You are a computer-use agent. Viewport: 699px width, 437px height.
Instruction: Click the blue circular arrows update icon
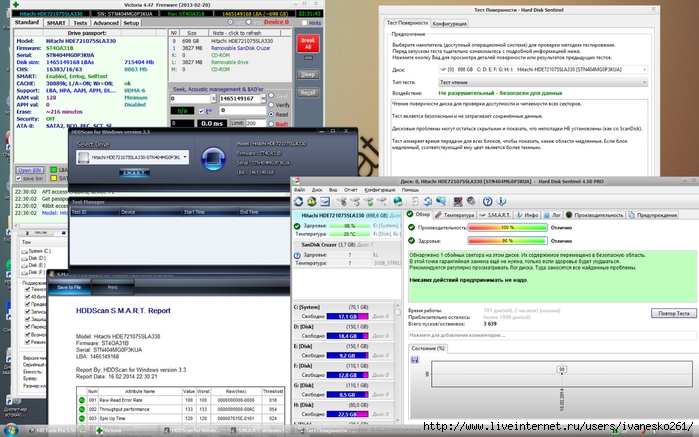tap(428, 202)
